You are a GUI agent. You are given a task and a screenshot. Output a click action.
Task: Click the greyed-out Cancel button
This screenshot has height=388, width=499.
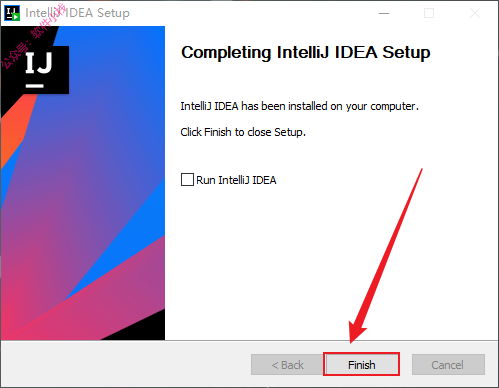click(448, 364)
